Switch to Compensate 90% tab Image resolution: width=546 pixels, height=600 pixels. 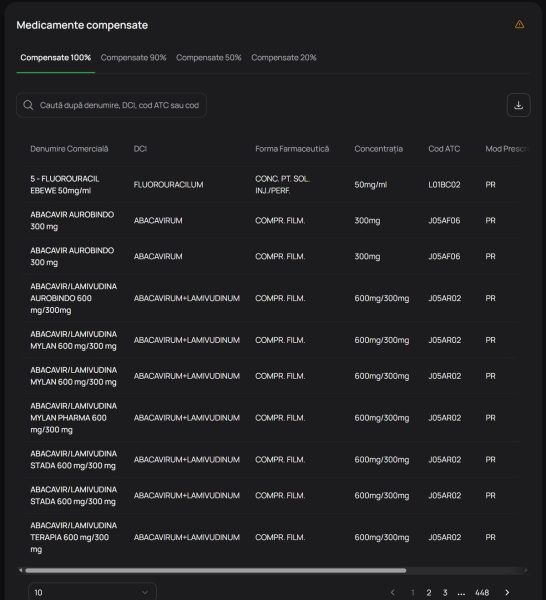click(x=134, y=58)
